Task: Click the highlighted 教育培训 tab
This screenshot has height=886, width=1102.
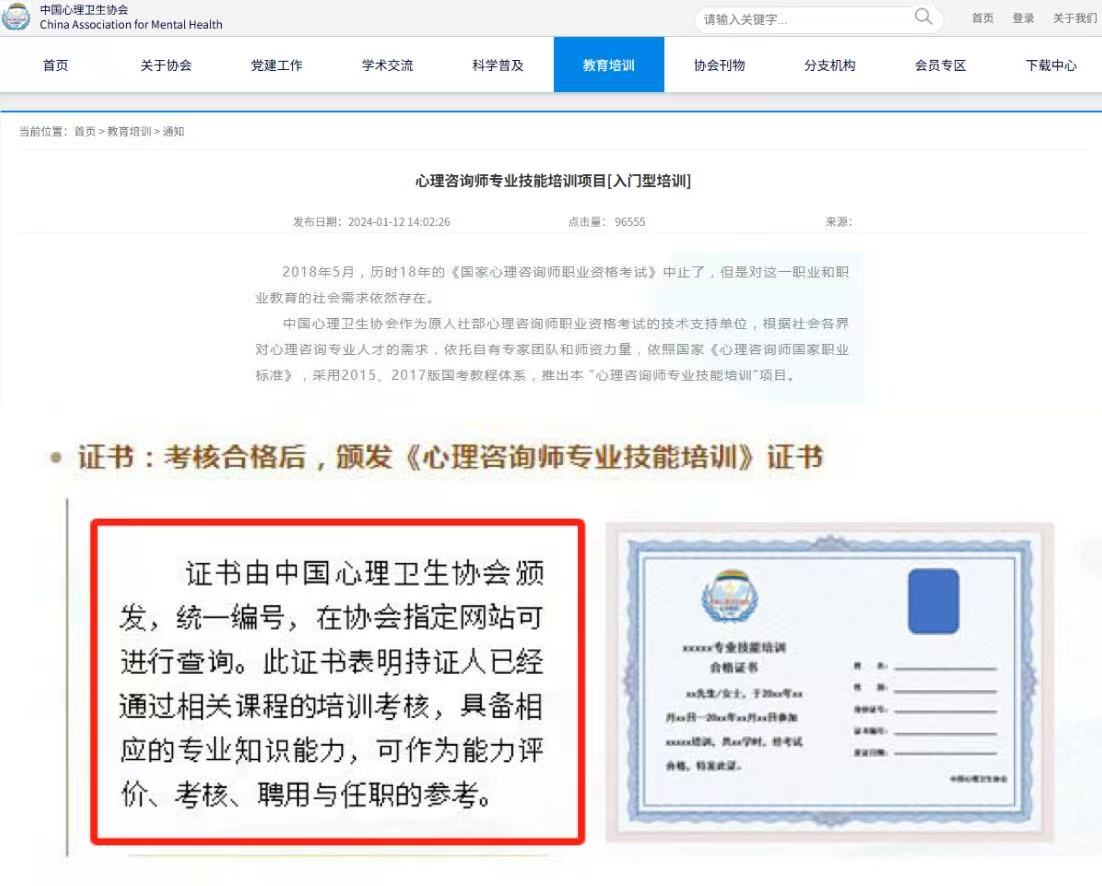Action: [x=609, y=65]
